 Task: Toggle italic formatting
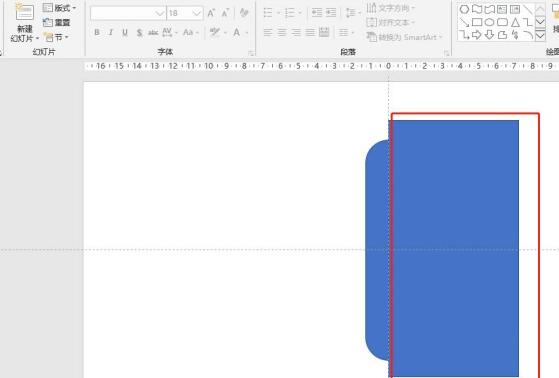point(111,32)
